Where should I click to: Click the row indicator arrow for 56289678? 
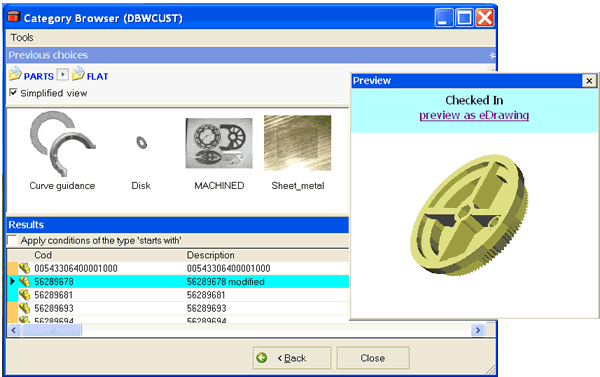[12, 281]
